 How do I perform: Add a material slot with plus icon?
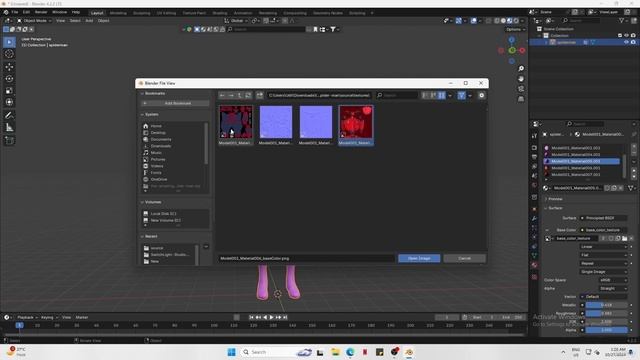633,146
